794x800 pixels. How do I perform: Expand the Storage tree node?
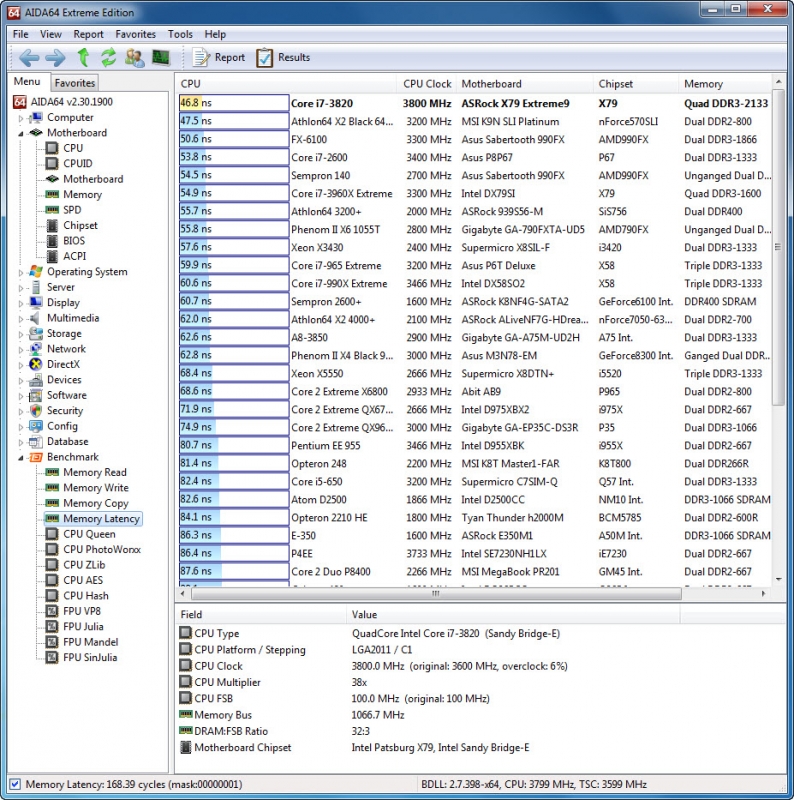tap(21, 335)
